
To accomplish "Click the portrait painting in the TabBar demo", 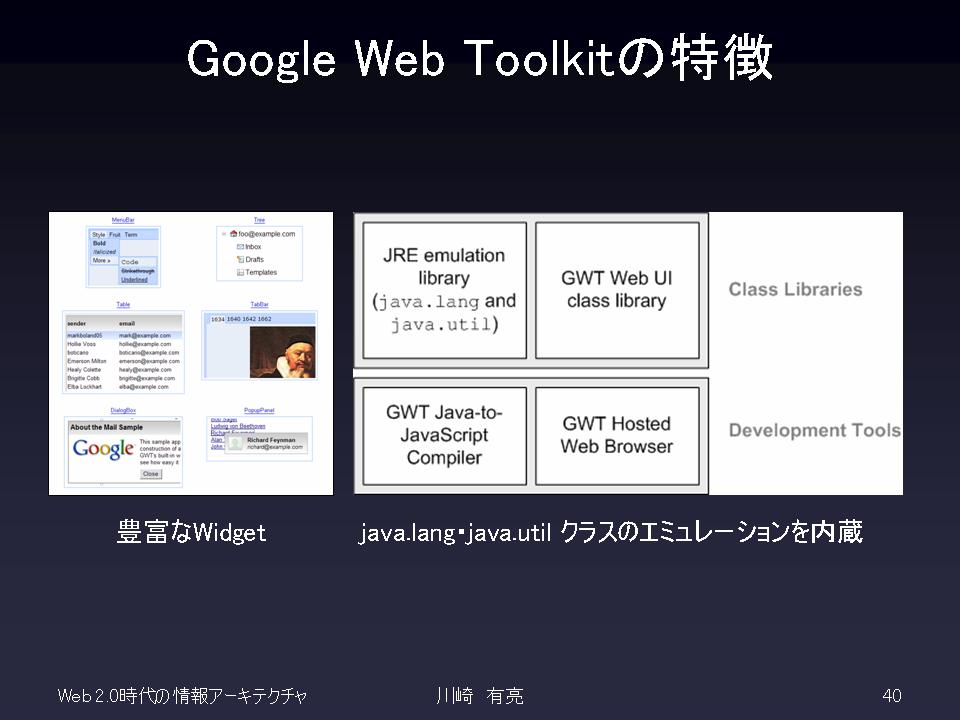I will 283,352.
